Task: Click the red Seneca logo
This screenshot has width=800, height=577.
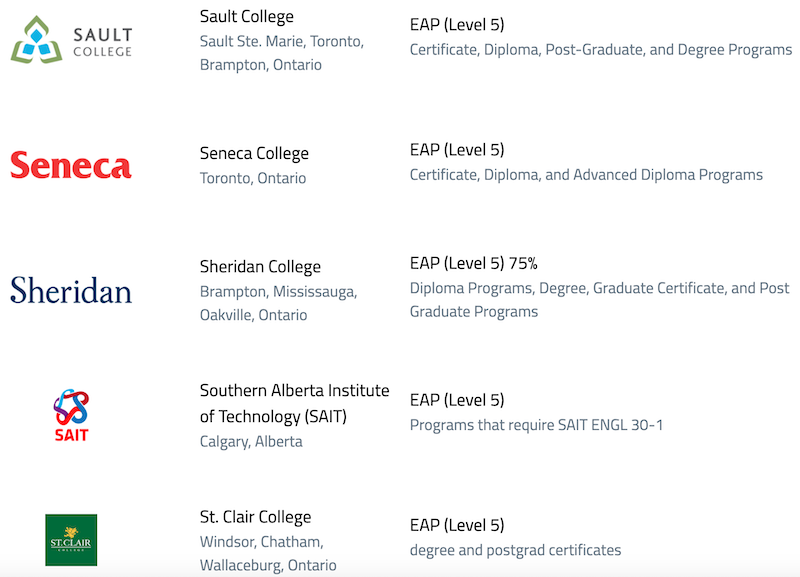Action: [71, 165]
